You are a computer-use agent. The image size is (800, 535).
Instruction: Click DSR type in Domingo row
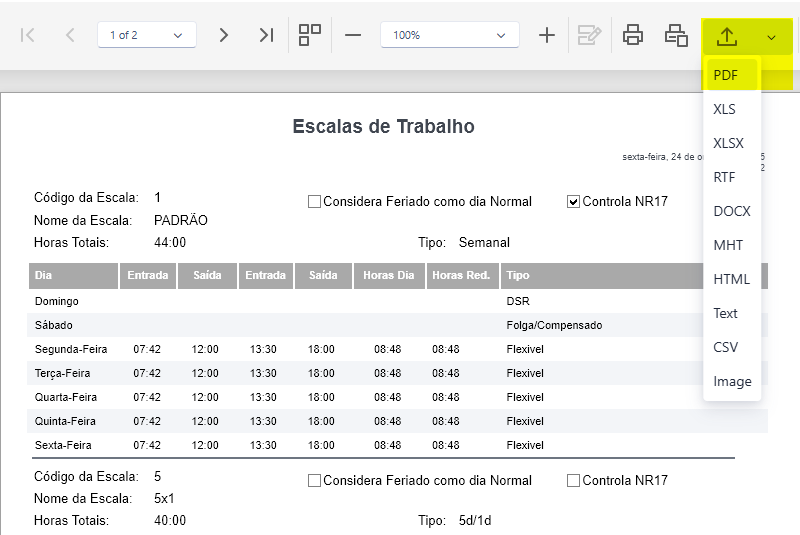click(518, 301)
